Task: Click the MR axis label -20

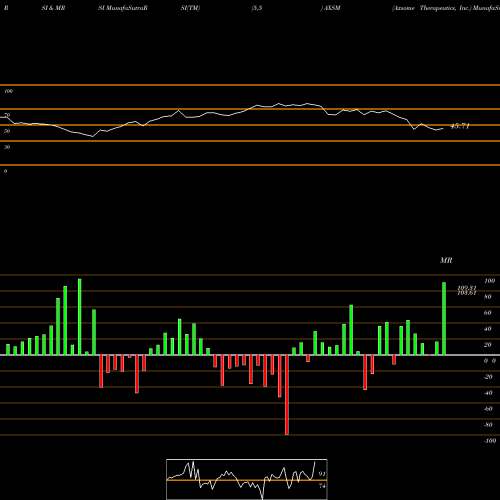Action: pos(488,377)
